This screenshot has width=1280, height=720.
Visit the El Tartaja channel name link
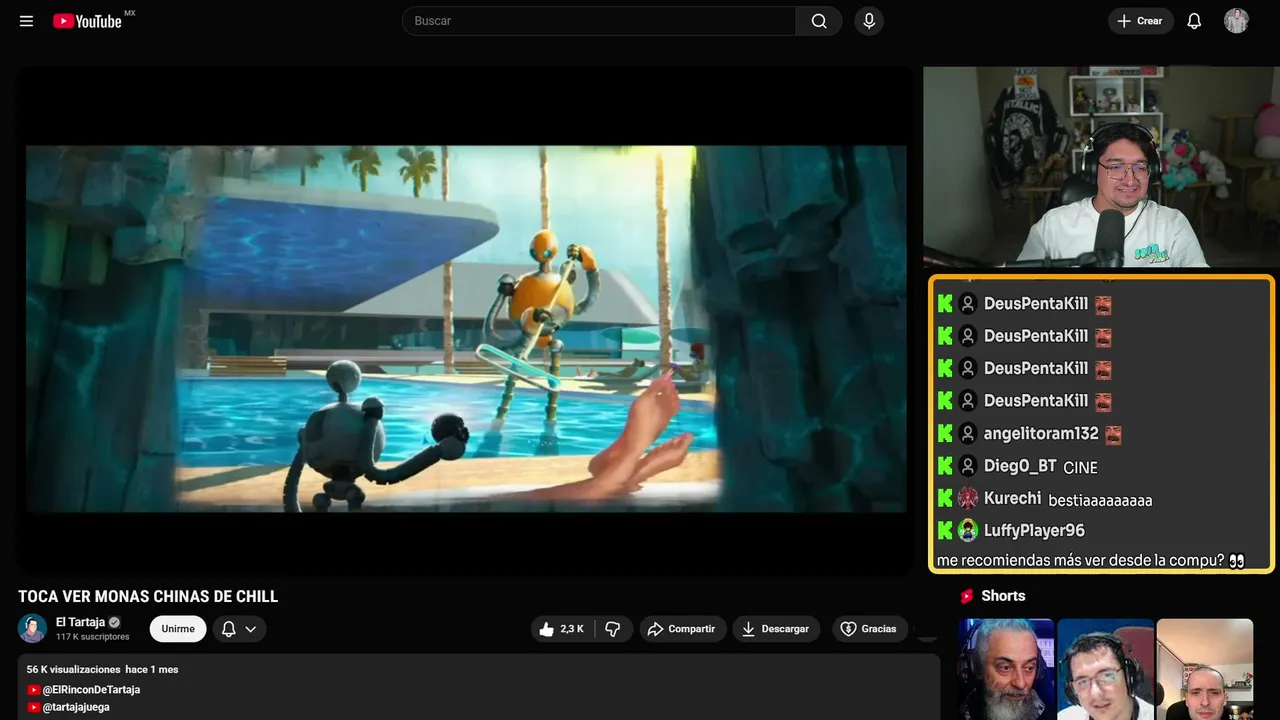80,622
